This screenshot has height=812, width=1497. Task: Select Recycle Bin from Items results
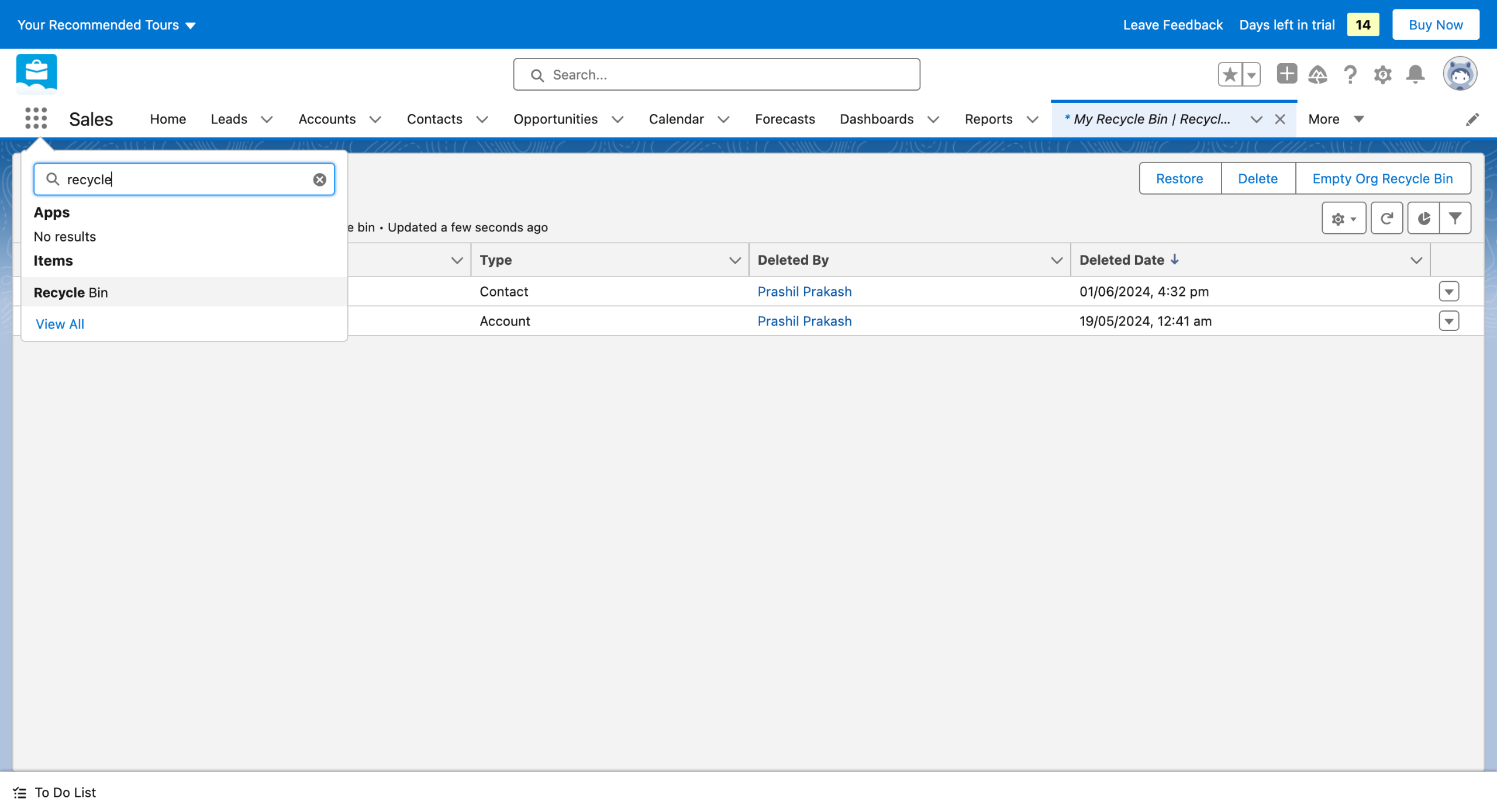pyautogui.click(x=184, y=292)
